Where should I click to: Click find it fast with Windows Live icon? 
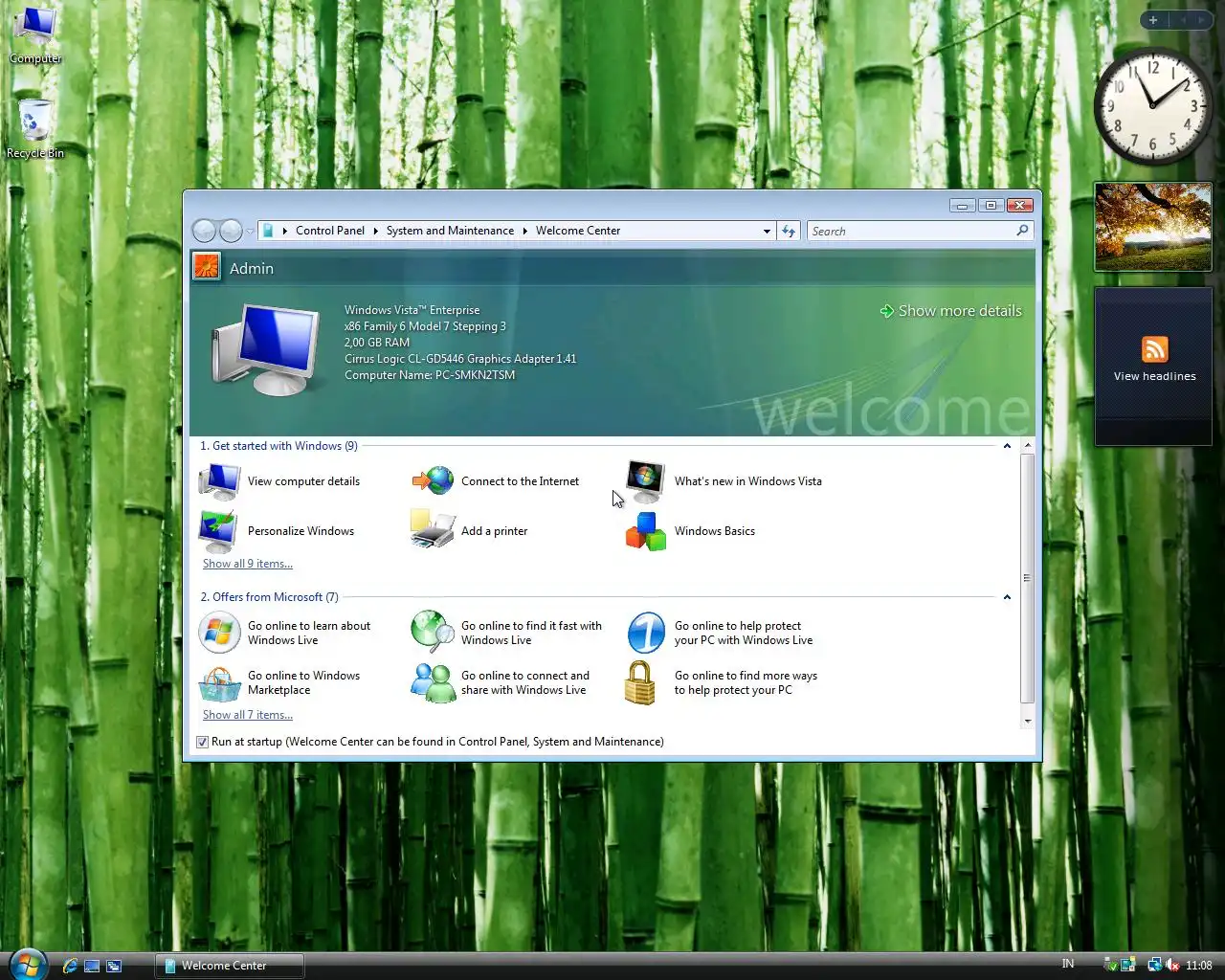(x=433, y=632)
